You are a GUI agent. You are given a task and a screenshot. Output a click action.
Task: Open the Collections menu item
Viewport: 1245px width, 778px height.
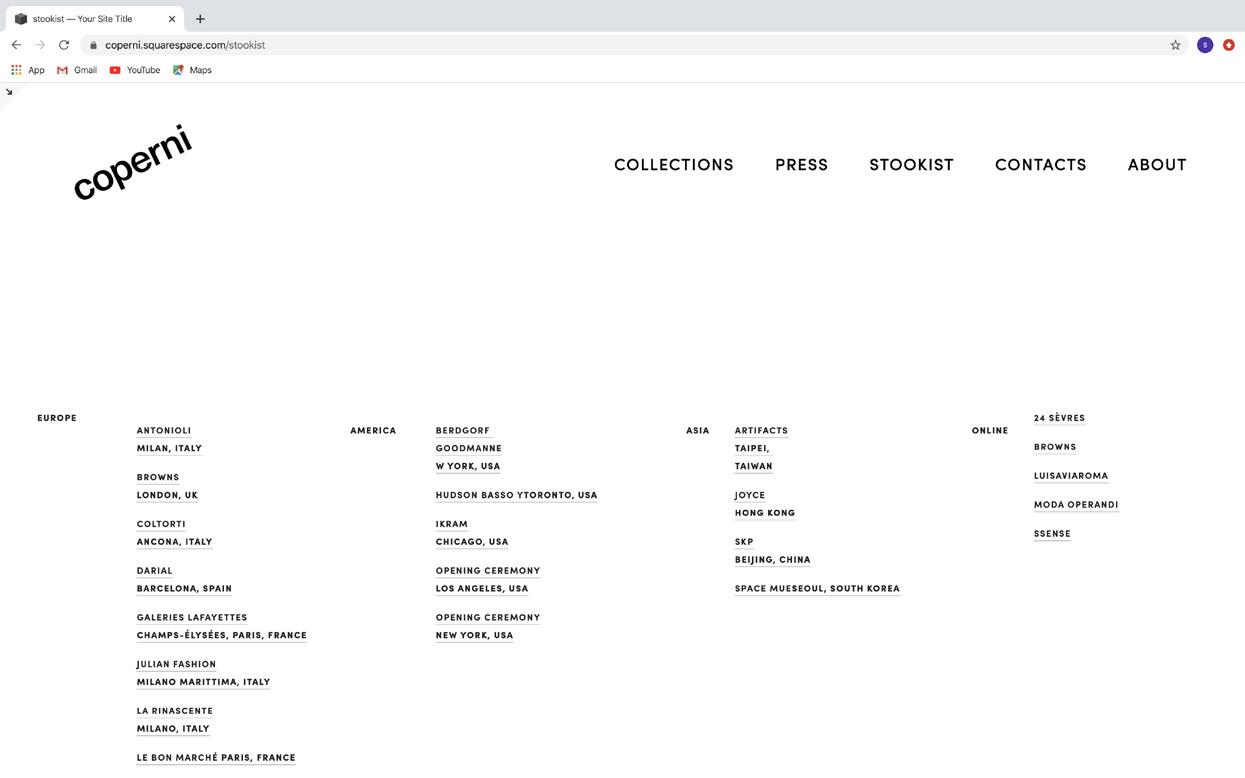pyautogui.click(x=674, y=165)
